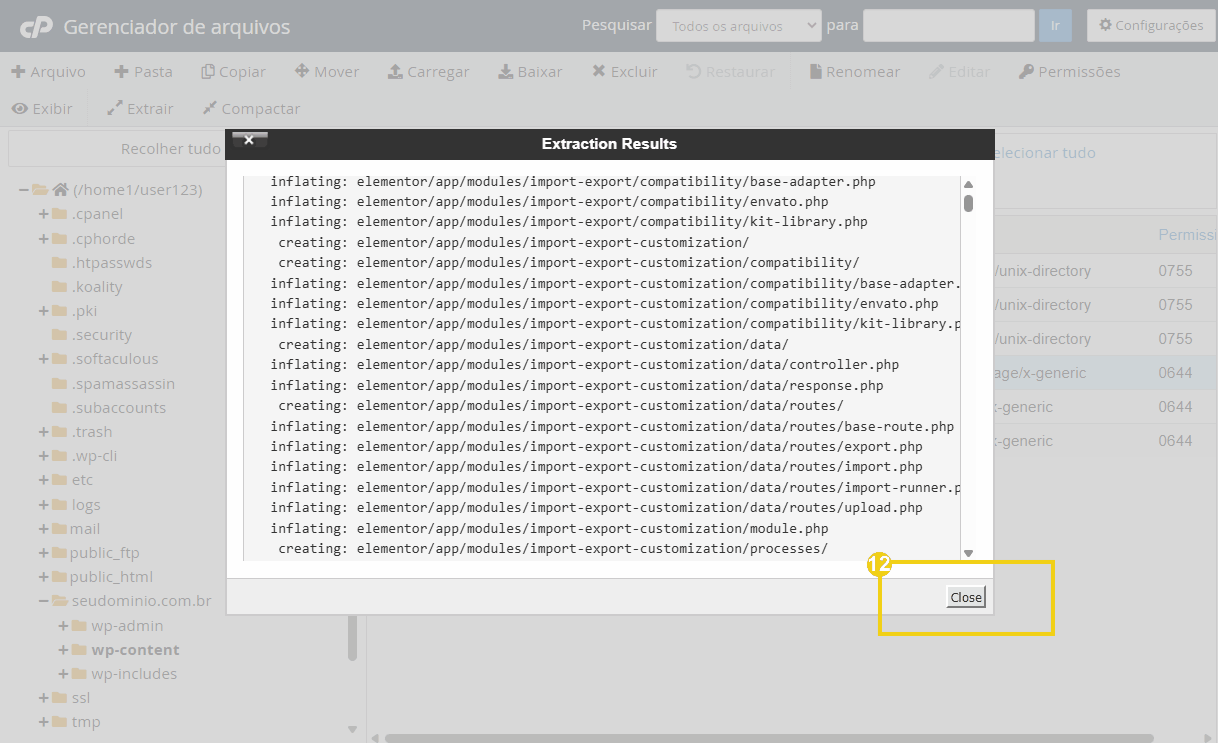Viewport: 1218px width, 743px height.
Task: Click the log line ending data/response.php
Action: tap(577, 385)
